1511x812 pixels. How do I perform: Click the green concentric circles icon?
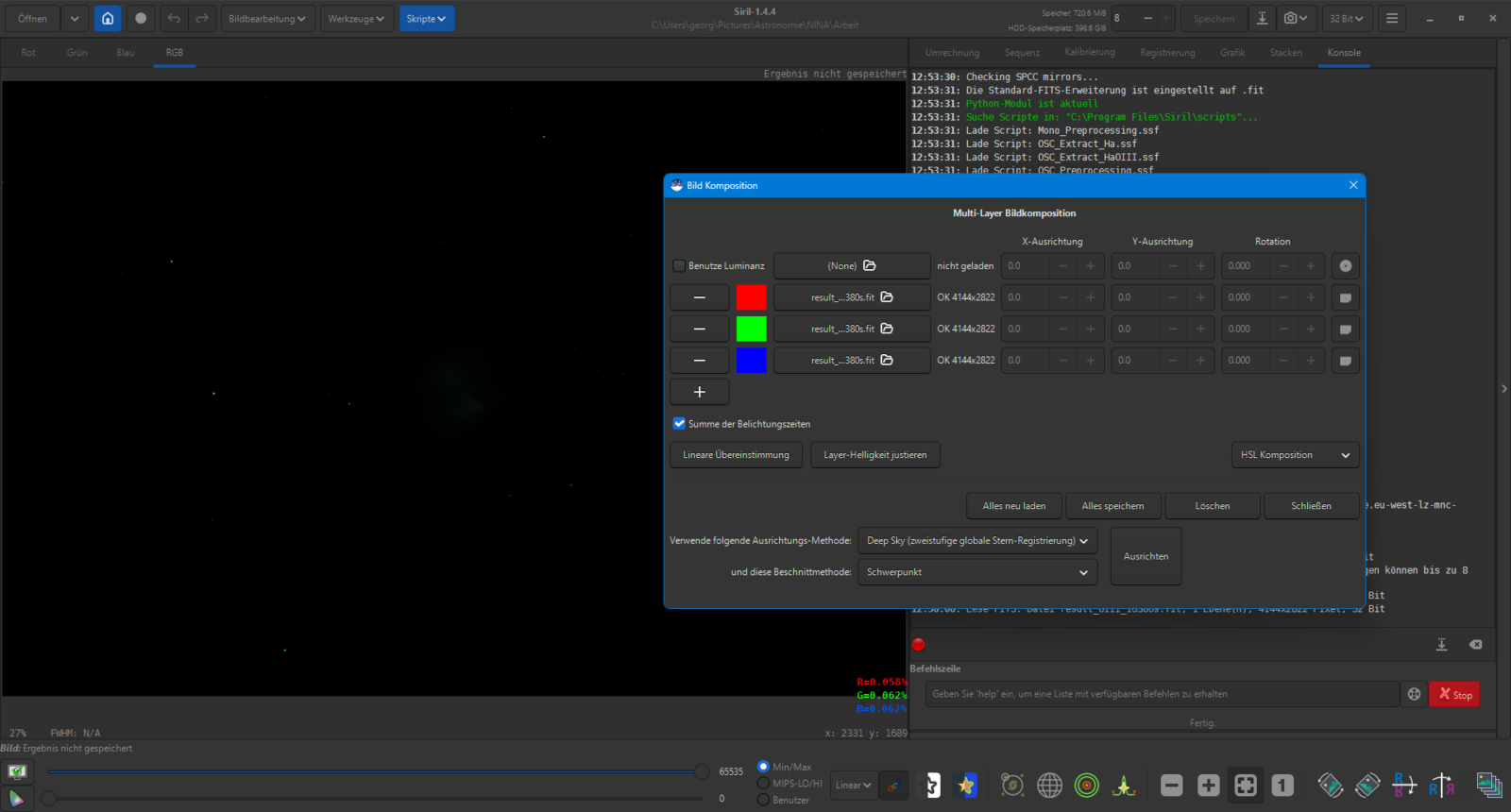click(1087, 785)
